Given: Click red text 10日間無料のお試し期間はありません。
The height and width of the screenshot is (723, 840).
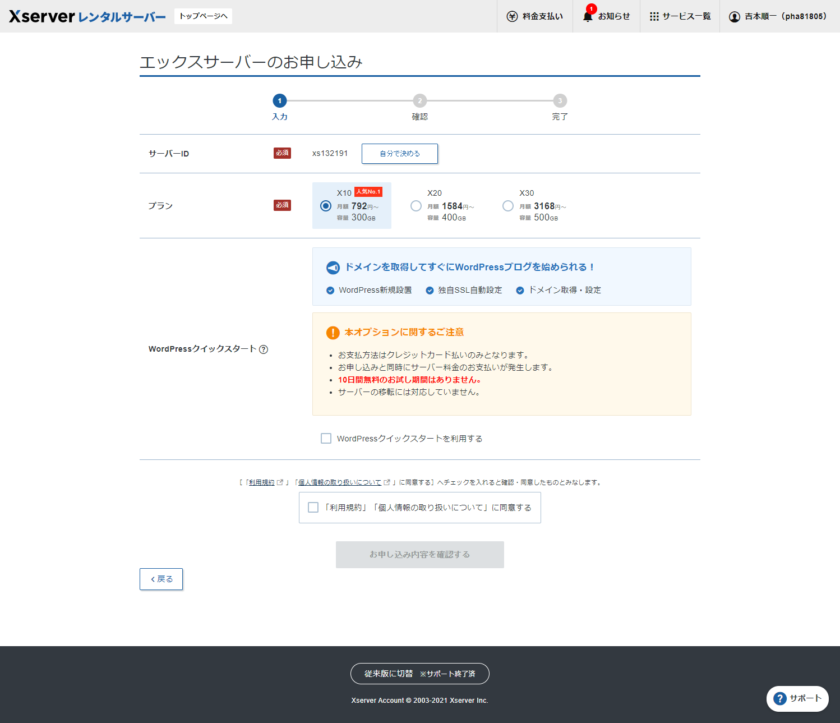Looking at the screenshot, I should pyautogui.click(x=409, y=380).
